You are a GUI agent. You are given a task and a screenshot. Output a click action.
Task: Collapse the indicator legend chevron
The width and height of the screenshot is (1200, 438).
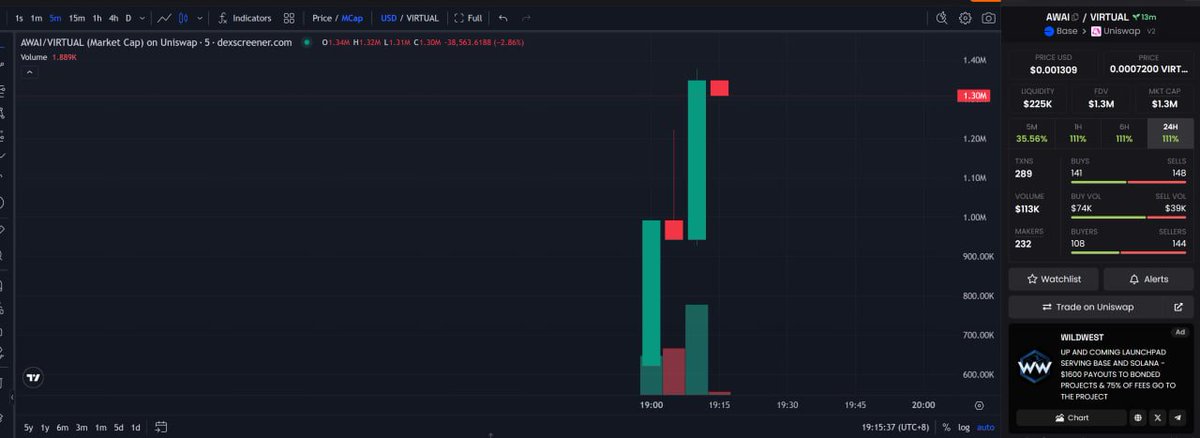click(29, 72)
